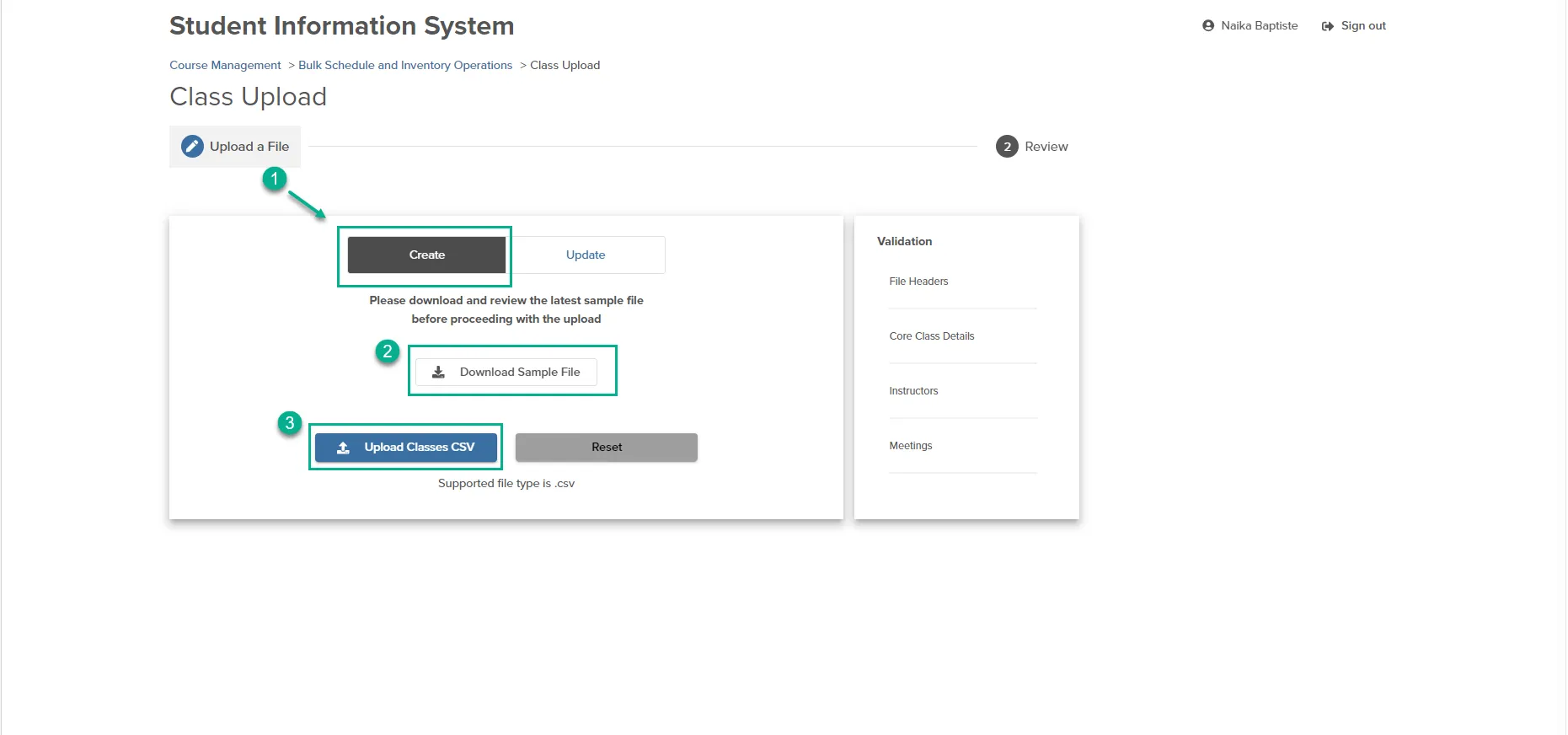Click the Upload Classes CSV button
Screen dimensions: 1568x735
pyautogui.click(x=406, y=448)
